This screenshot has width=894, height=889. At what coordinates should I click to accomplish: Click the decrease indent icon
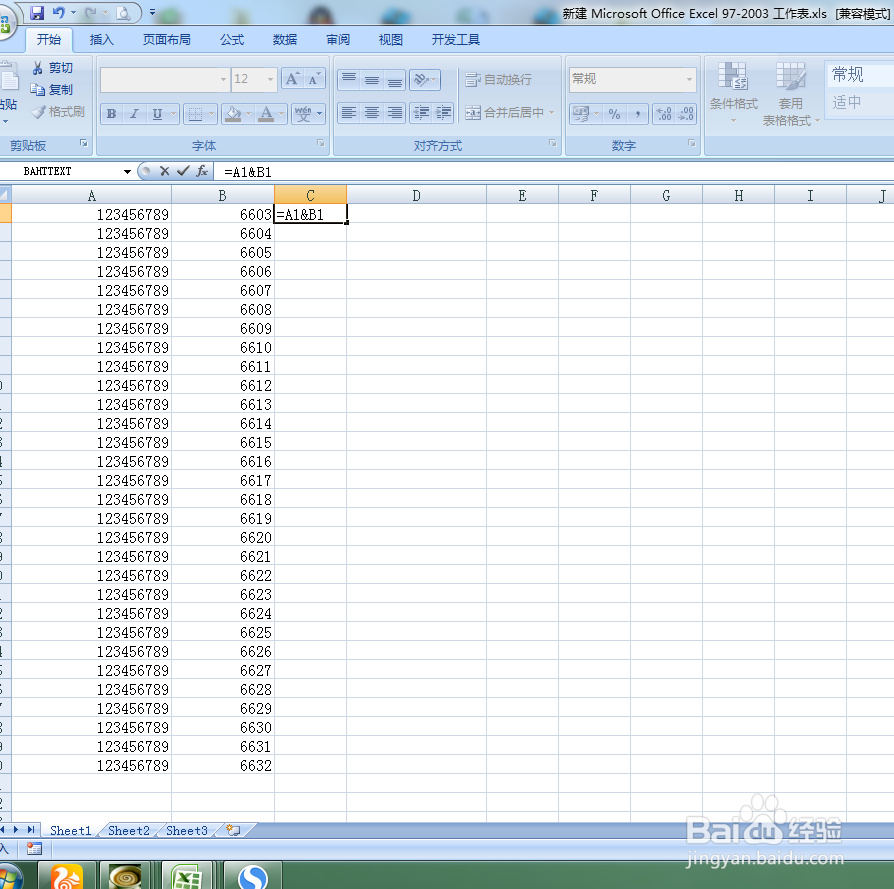pyautogui.click(x=421, y=113)
